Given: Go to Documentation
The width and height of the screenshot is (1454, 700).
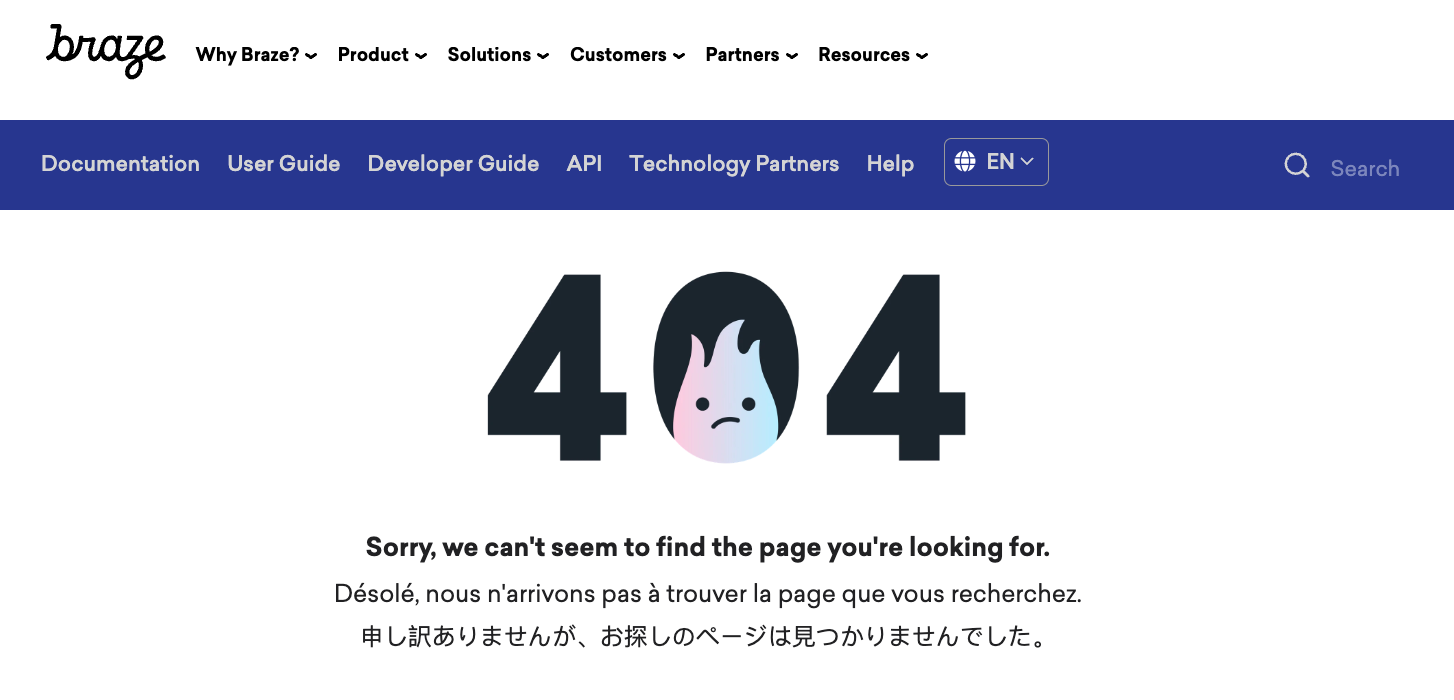Looking at the screenshot, I should [x=120, y=164].
